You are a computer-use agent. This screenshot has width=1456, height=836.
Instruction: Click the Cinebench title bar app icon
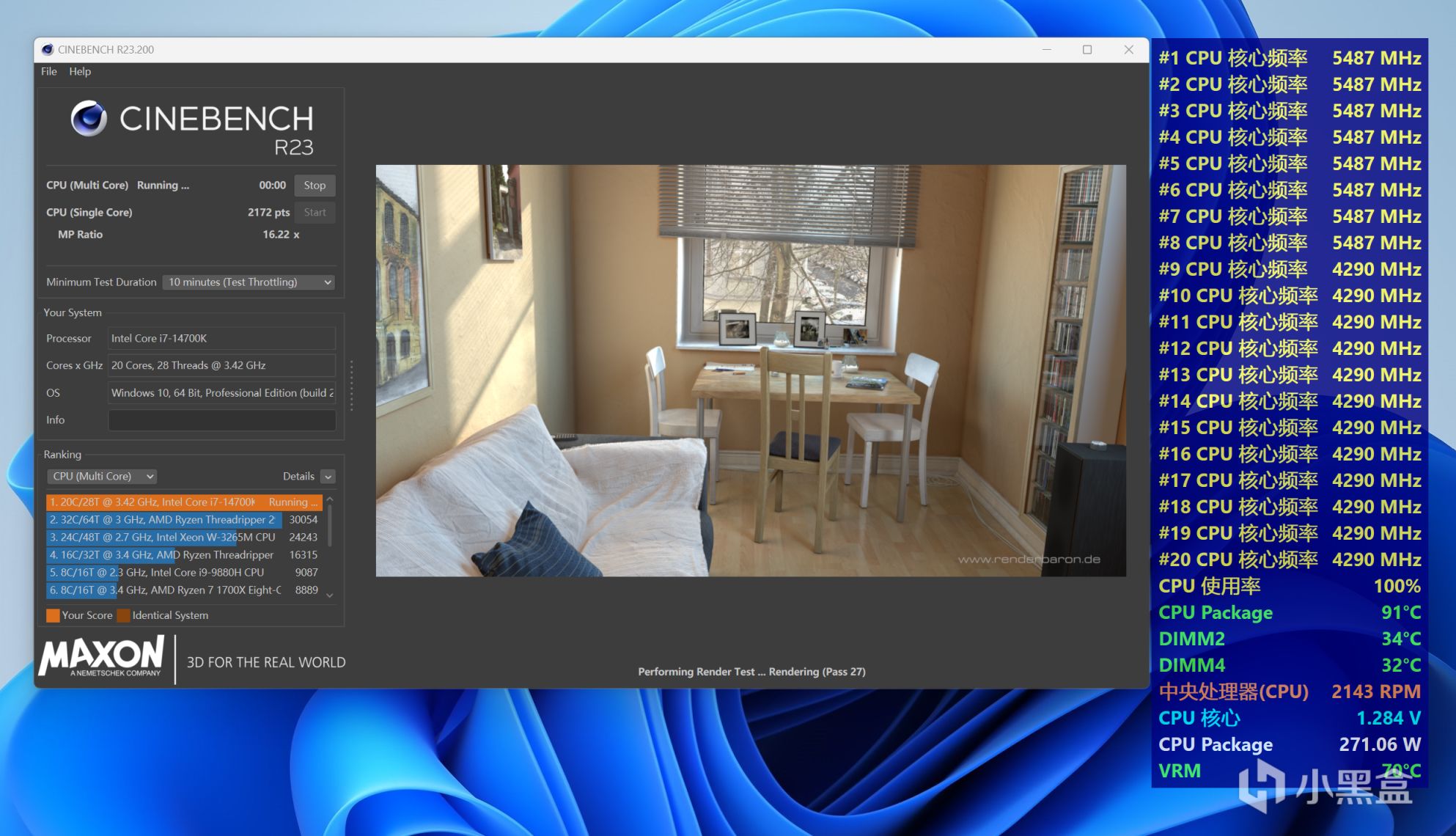pyautogui.click(x=48, y=50)
